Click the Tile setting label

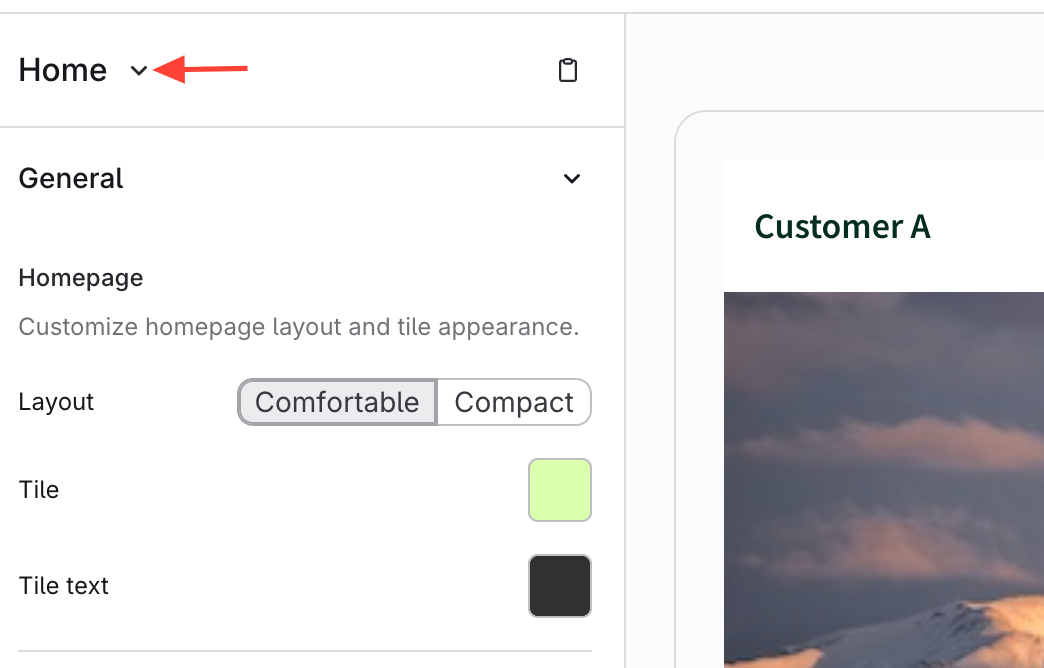(x=39, y=490)
